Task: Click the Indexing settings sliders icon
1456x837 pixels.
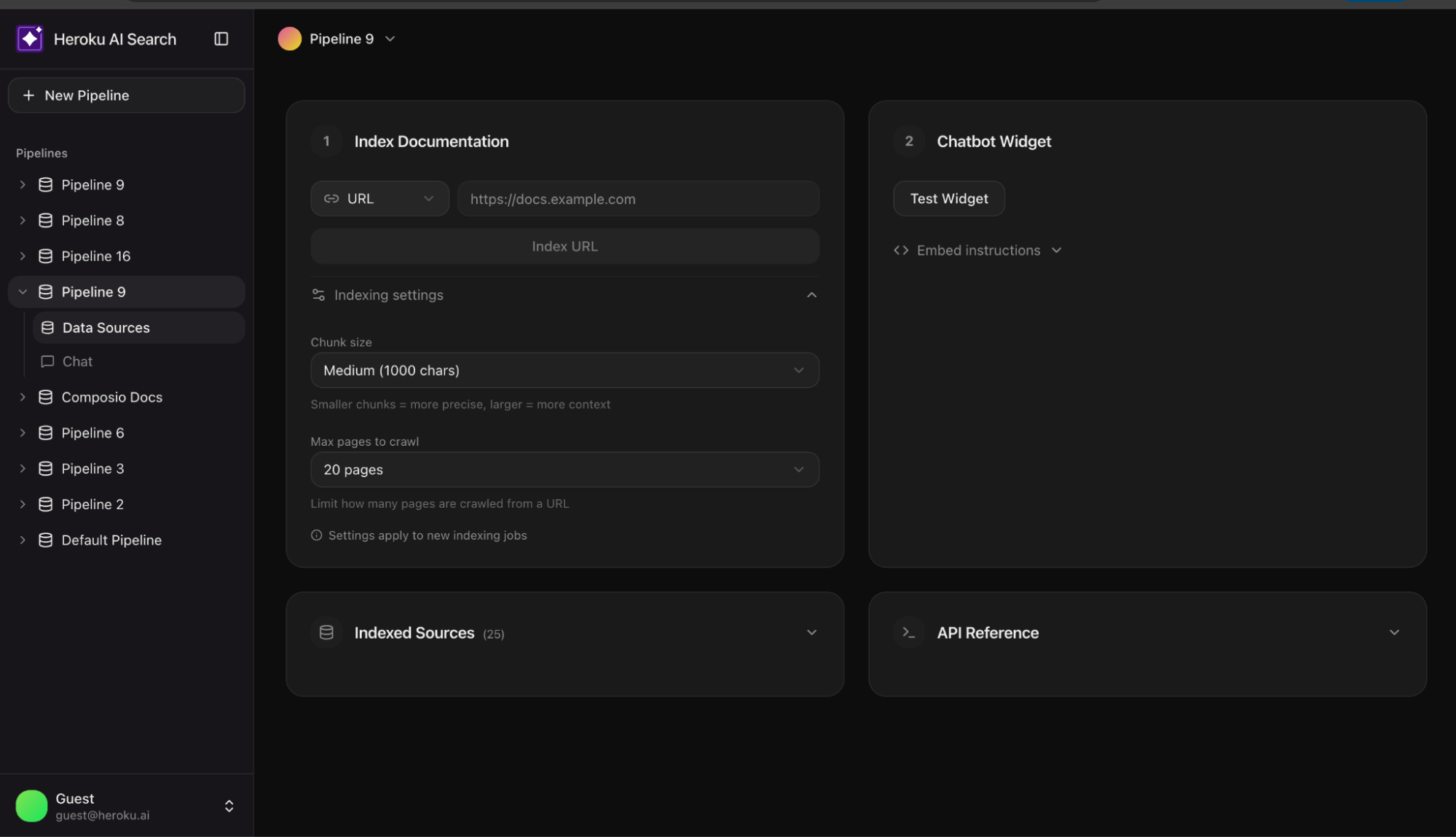Action: 318,295
